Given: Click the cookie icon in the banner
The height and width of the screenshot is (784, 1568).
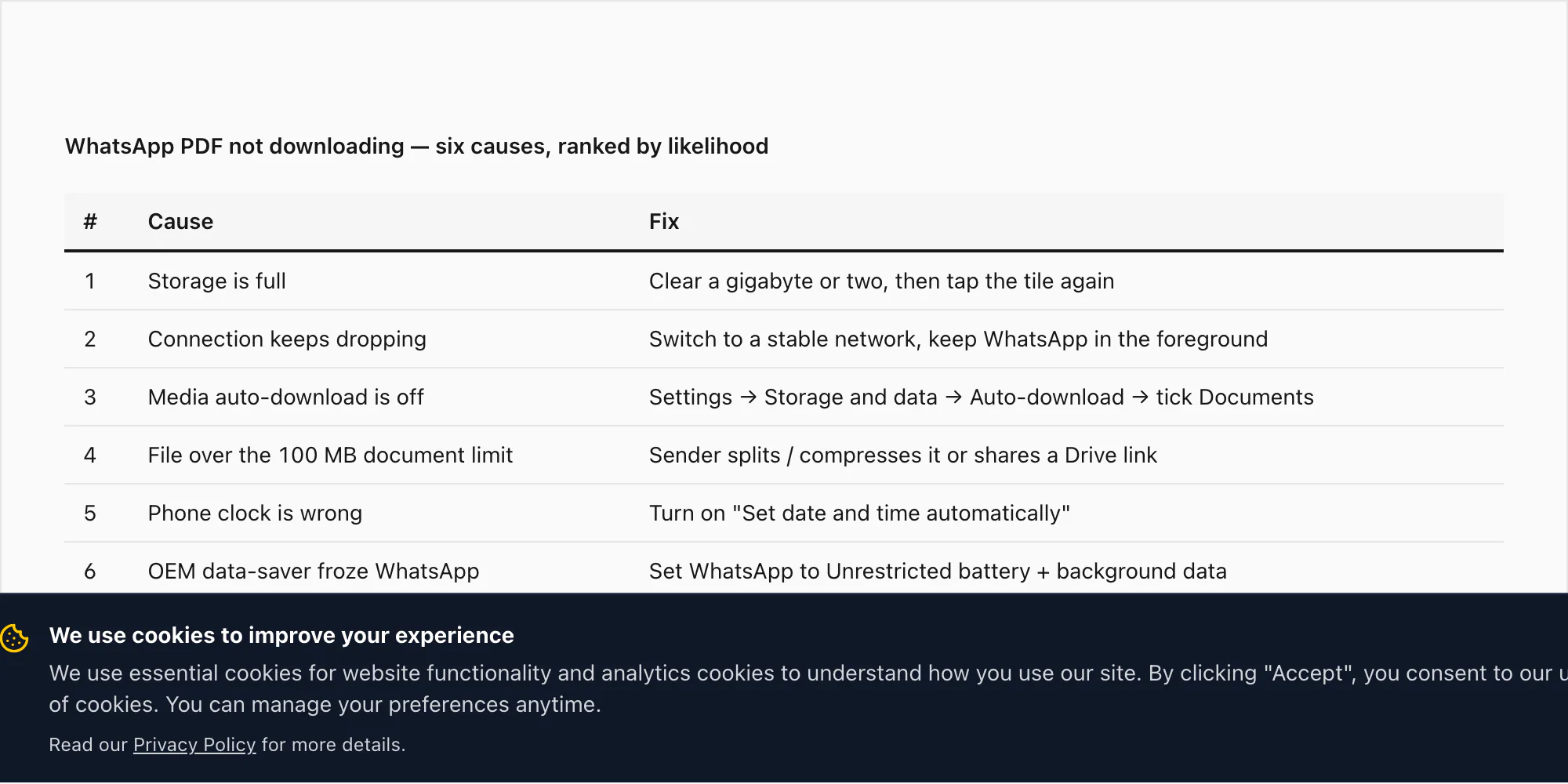Looking at the screenshot, I should [15, 638].
